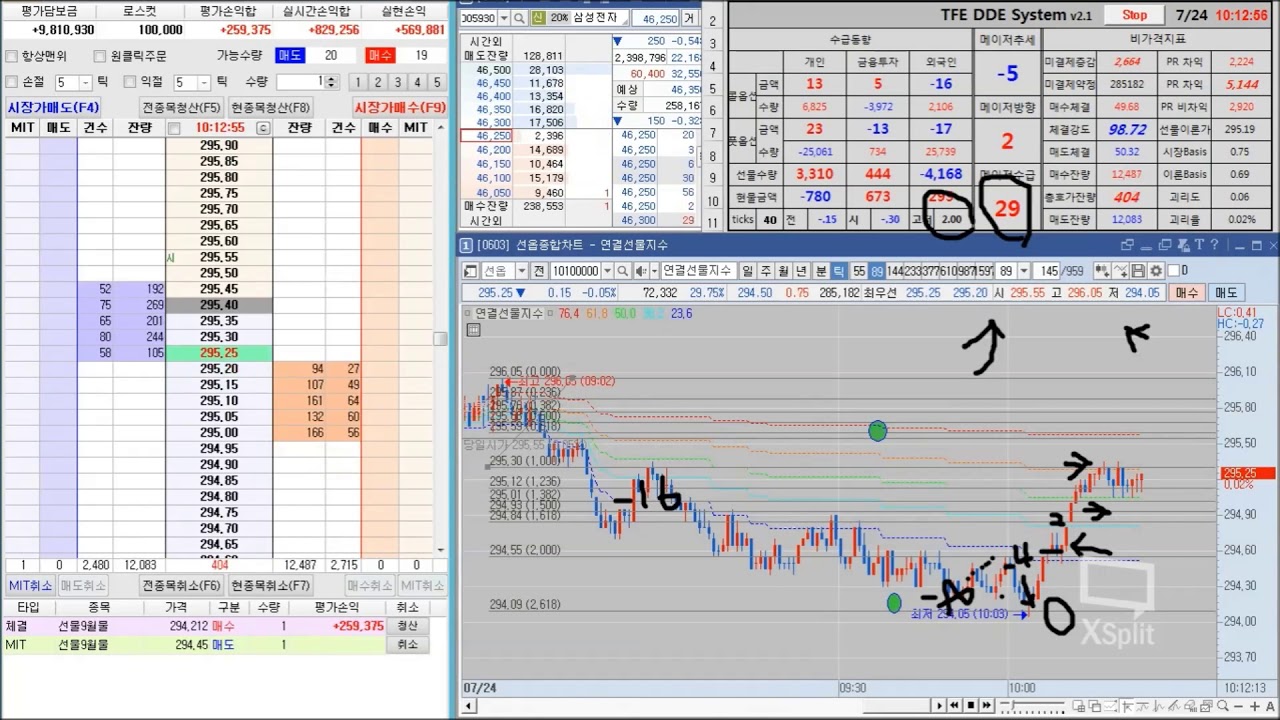The width and height of the screenshot is (1280, 720).
Task: Open the 선옵 type dropdown in the chart
Action: click(x=522, y=270)
